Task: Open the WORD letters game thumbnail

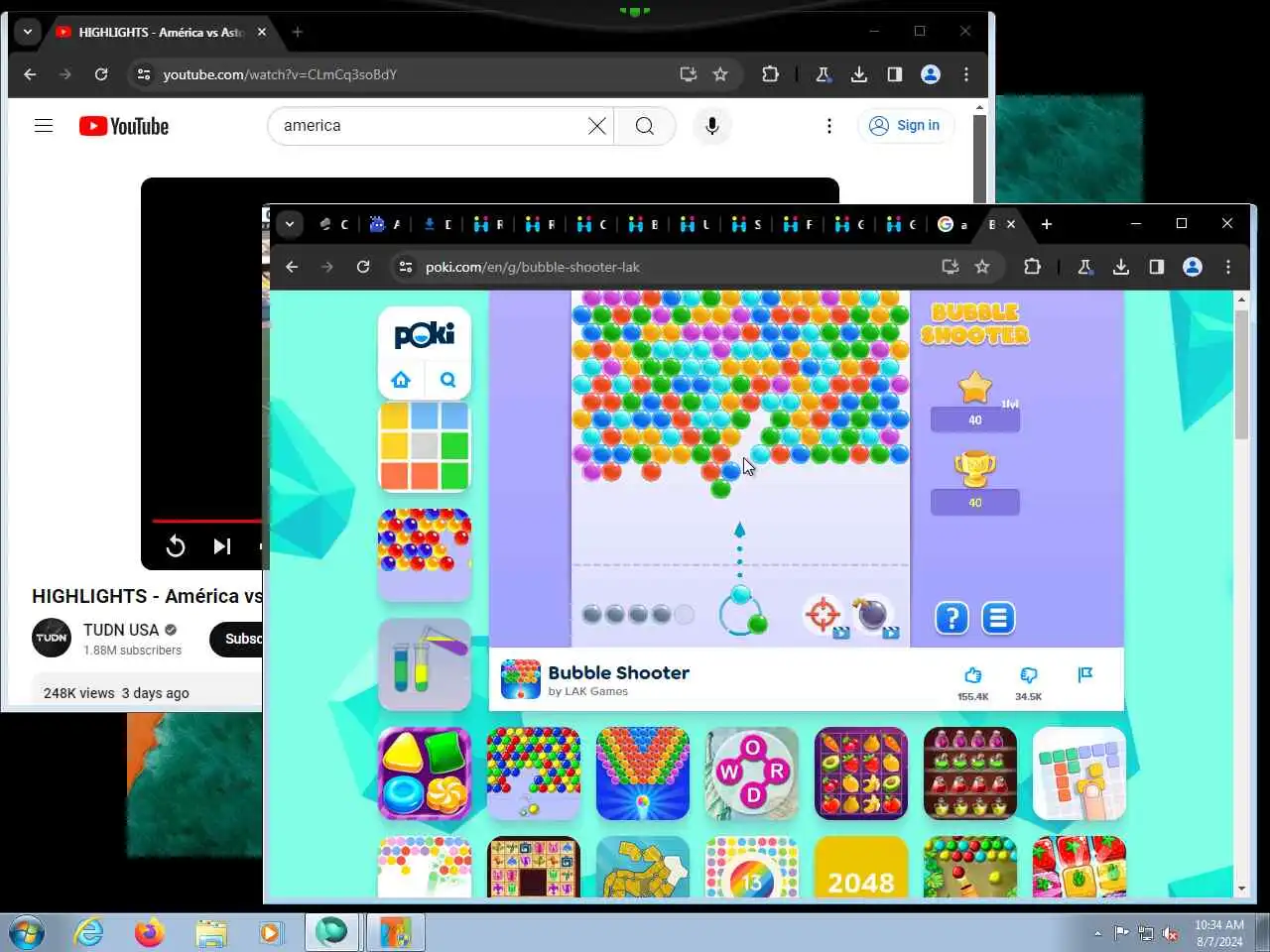Action: click(752, 773)
